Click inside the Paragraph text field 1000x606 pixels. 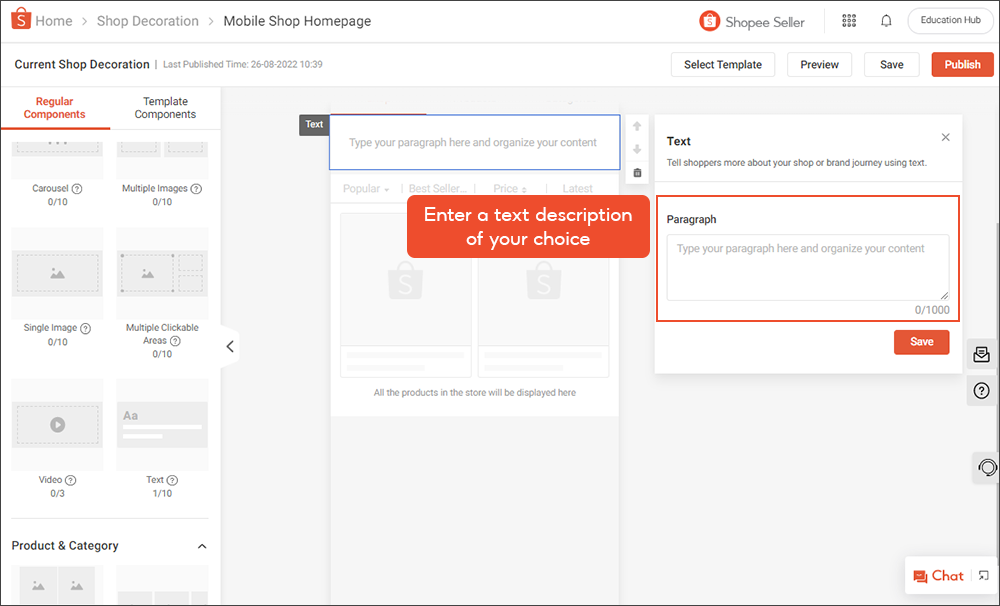click(x=807, y=267)
